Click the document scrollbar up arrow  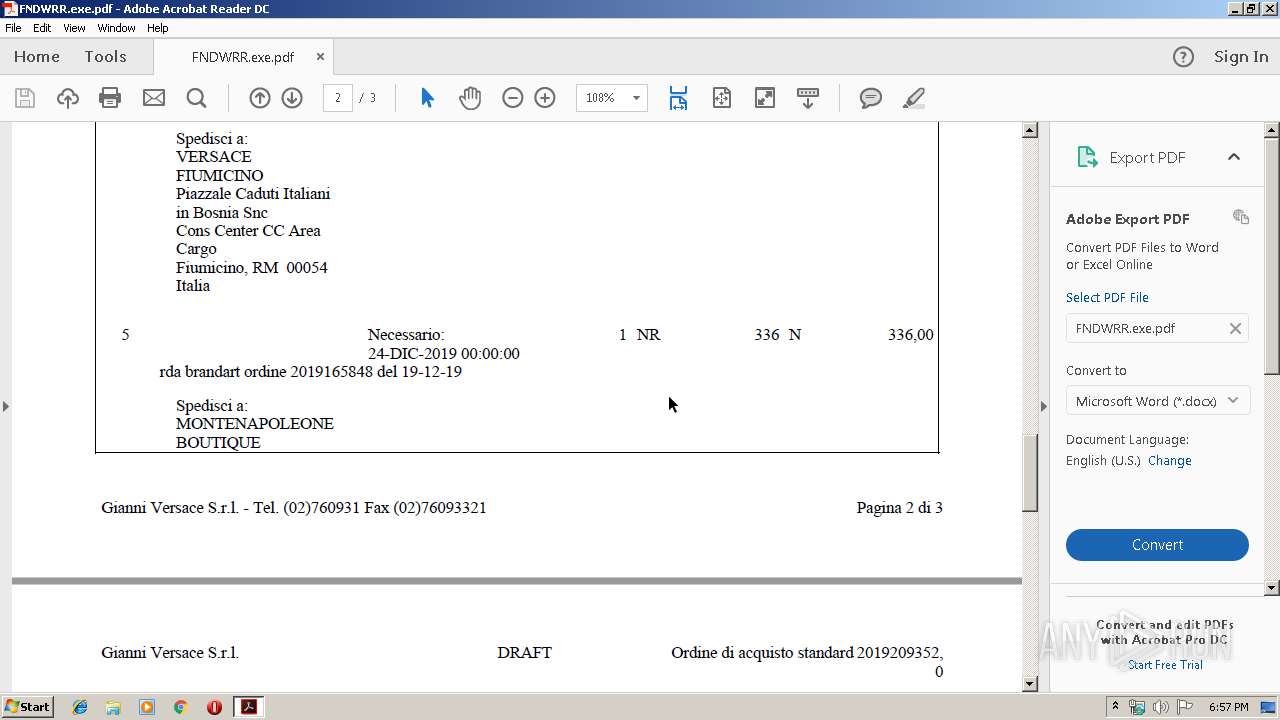(1030, 130)
